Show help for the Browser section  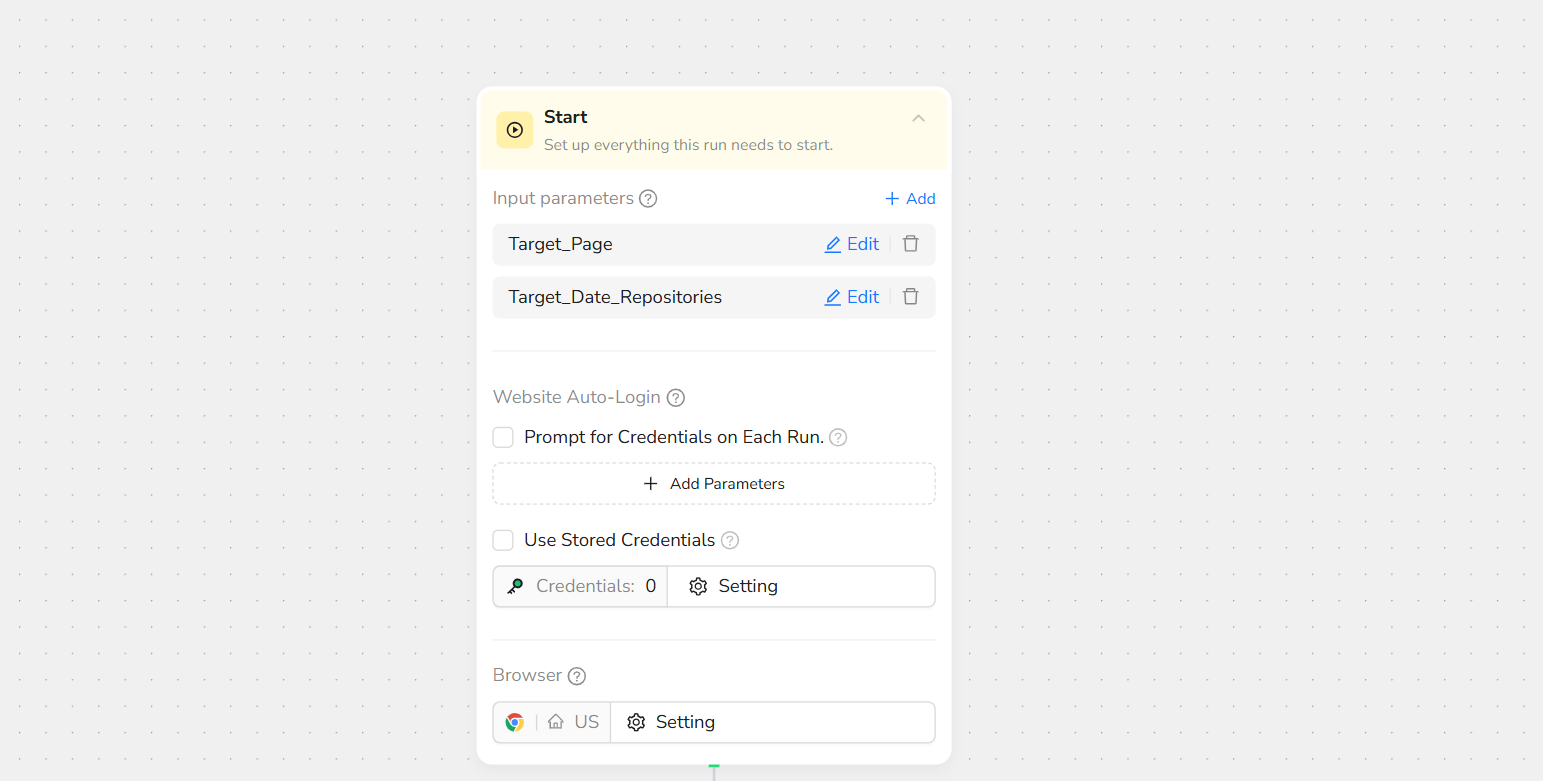click(x=577, y=676)
